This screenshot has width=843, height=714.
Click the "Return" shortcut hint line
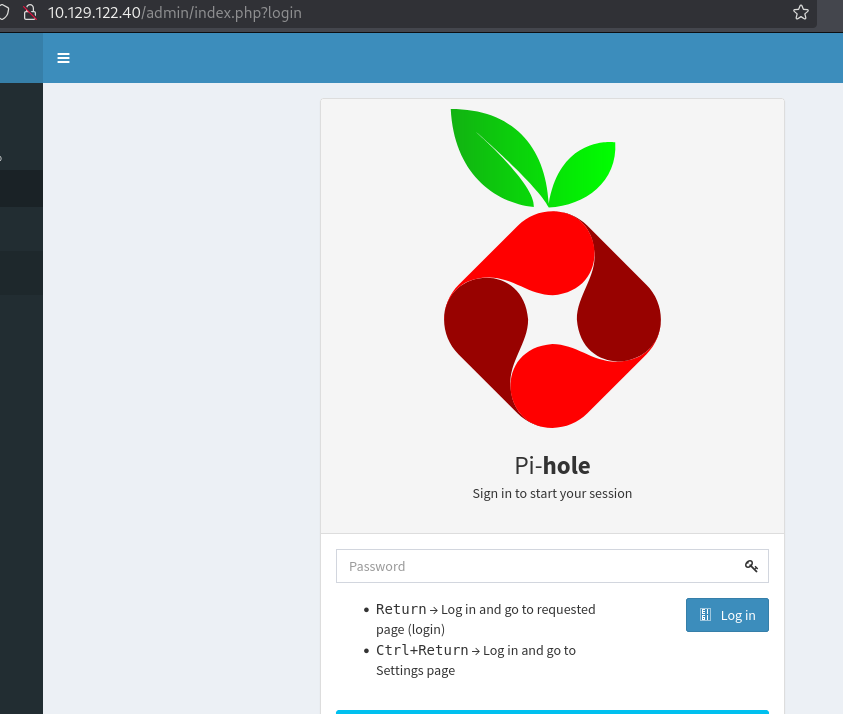pyautogui.click(x=485, y=619)
